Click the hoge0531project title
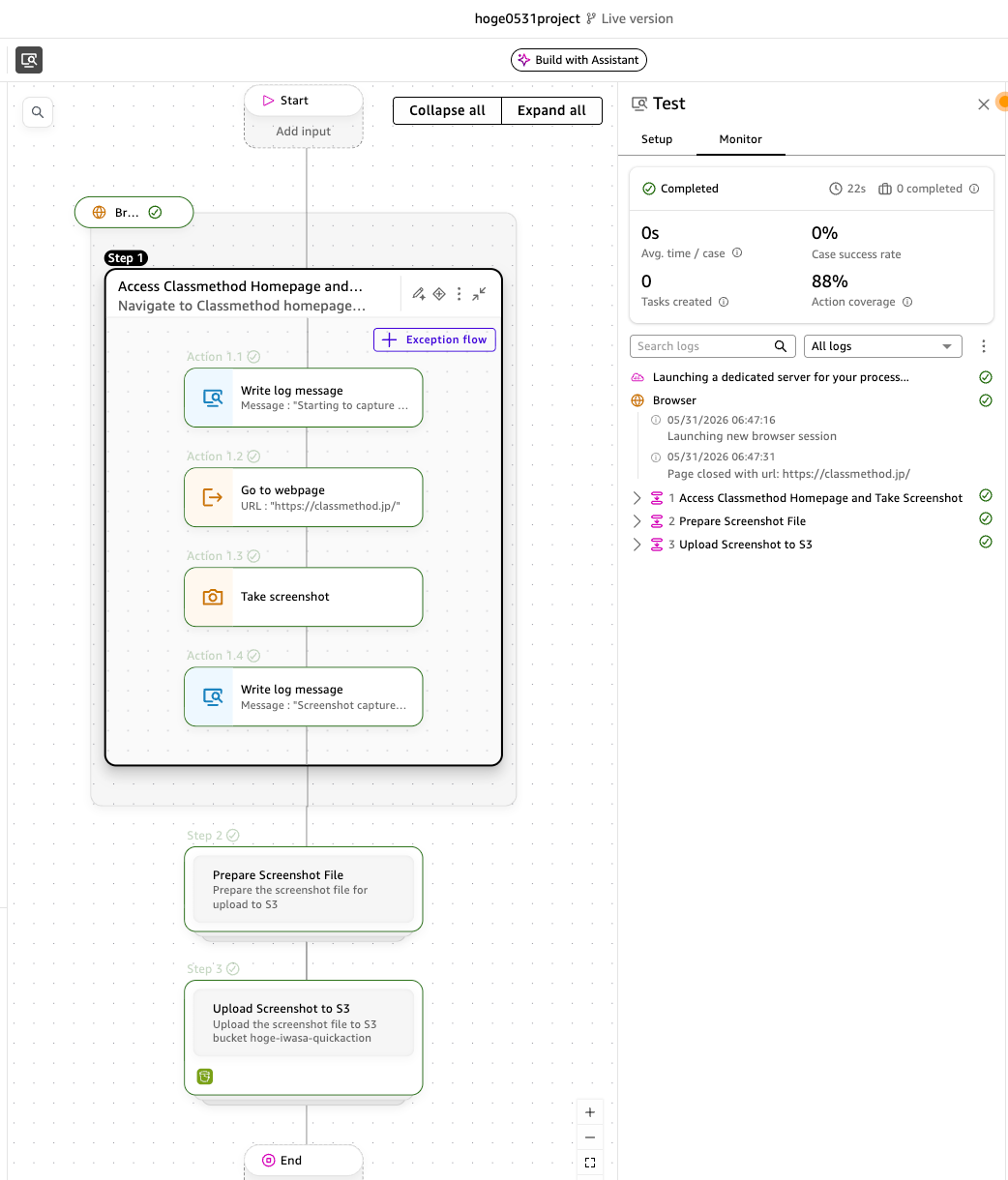Screen dimensions: 1008x1180 [527, 18]
